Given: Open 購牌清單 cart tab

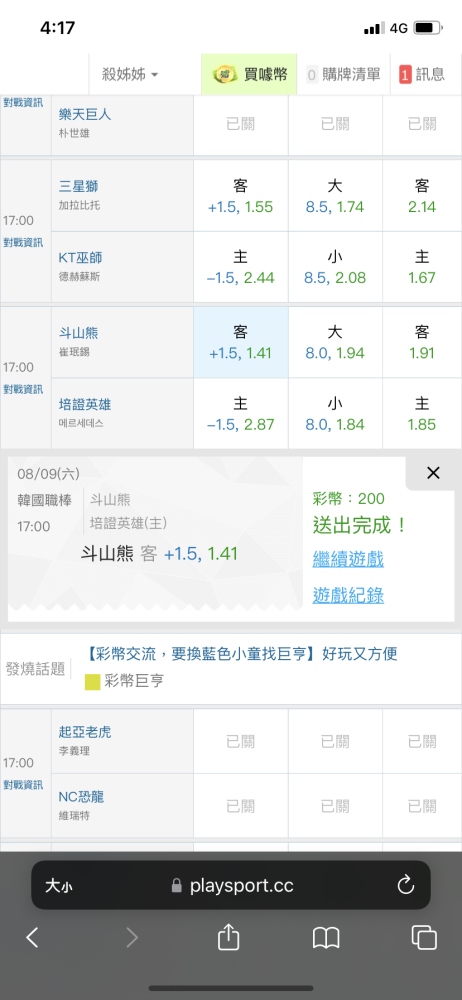Looking at the screenshot, I should tap(343, 74).
